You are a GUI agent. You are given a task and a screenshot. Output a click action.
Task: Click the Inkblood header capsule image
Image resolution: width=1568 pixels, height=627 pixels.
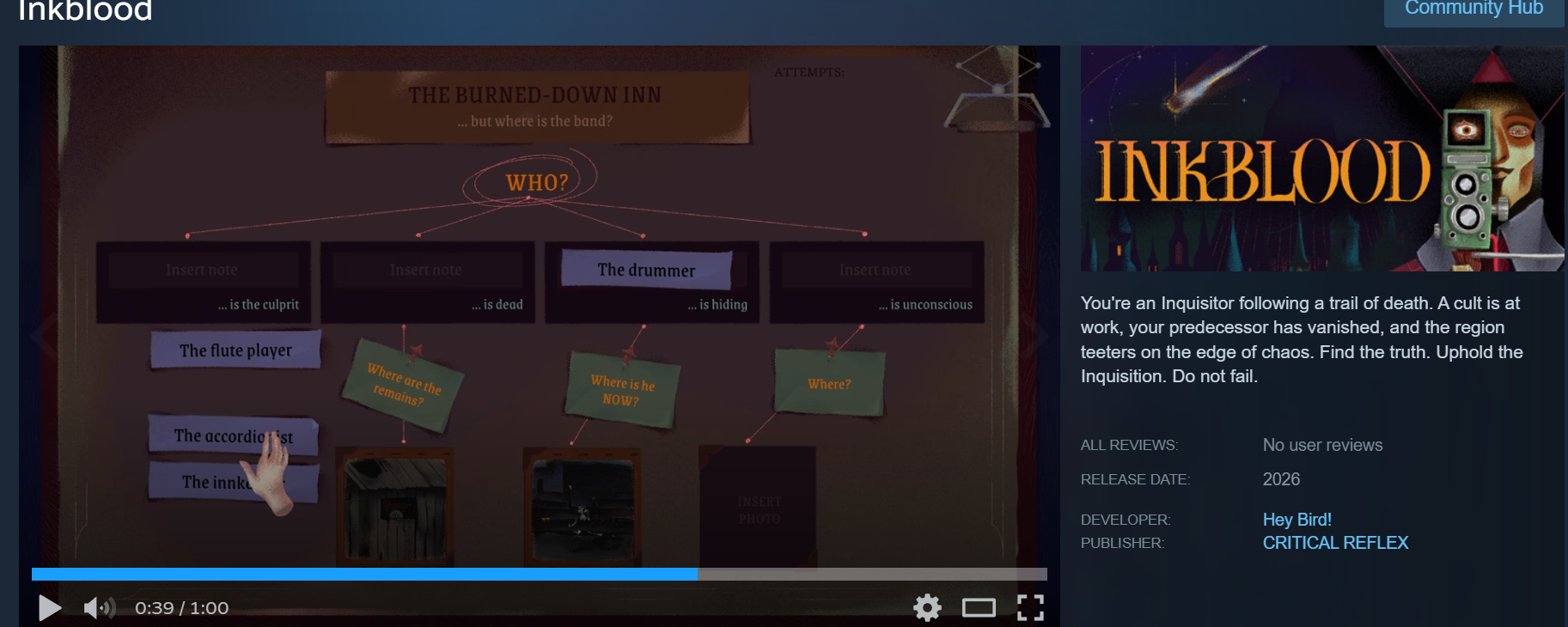click(1322, 159)
